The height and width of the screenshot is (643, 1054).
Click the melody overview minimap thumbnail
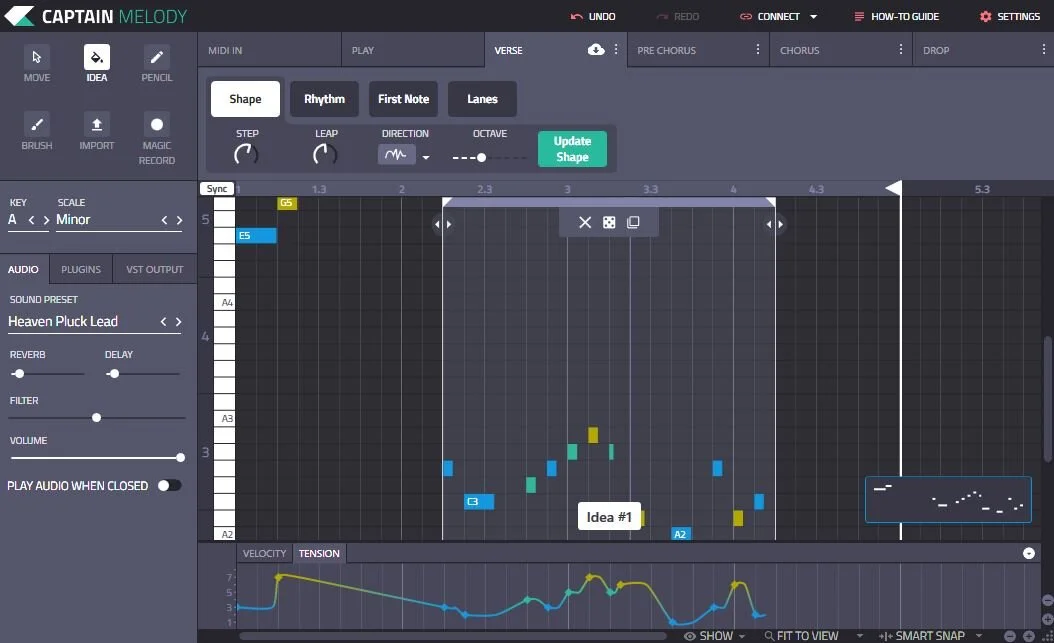click(948, 499)
